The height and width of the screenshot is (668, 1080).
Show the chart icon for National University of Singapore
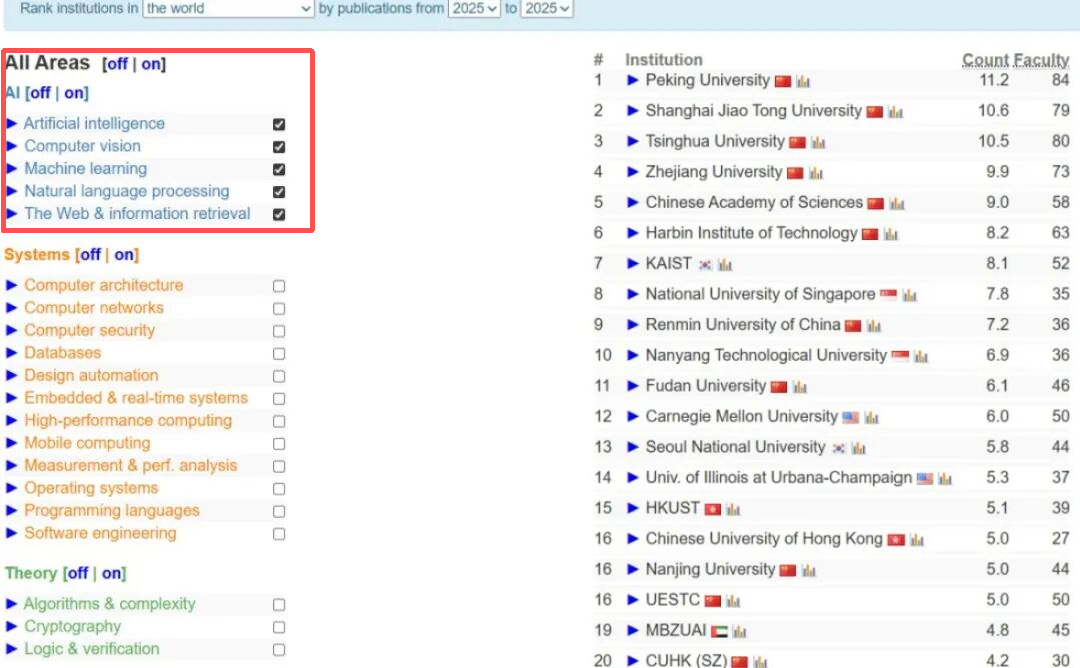click(909, 296)
